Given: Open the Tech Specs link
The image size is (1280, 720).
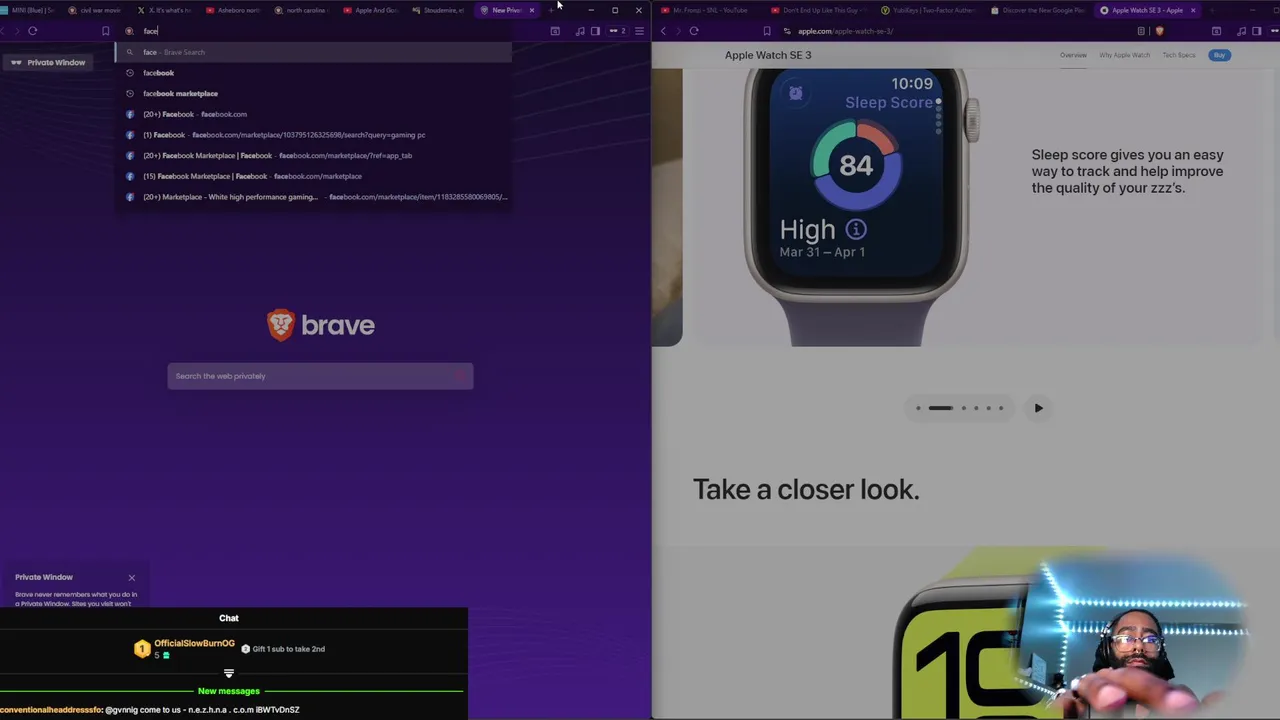Looking at the screenshot, I should 1179,55.
